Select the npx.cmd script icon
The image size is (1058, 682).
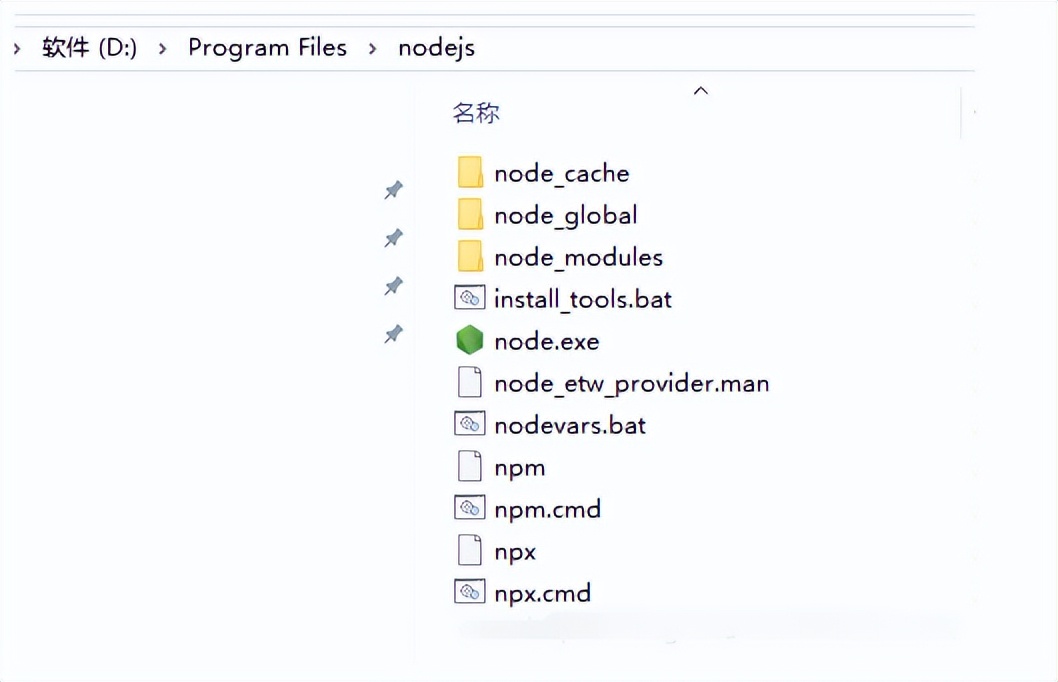tap(470, 592)
